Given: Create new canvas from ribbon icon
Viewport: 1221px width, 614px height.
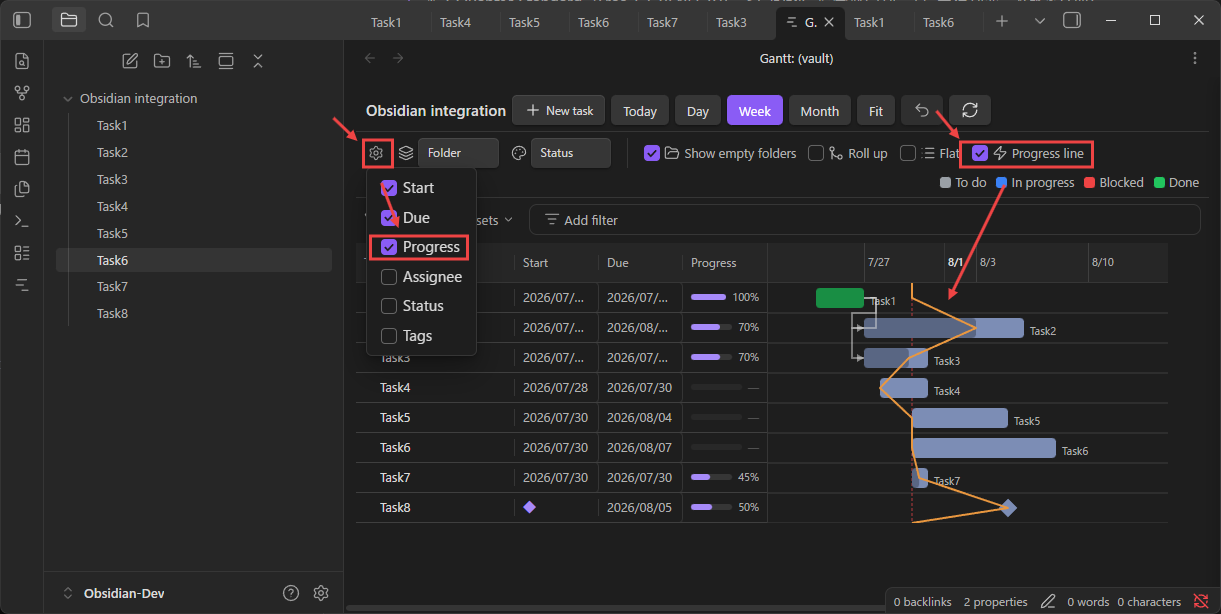Looking at the screenshot, I should pyautogui.click(x=22, y=125).
